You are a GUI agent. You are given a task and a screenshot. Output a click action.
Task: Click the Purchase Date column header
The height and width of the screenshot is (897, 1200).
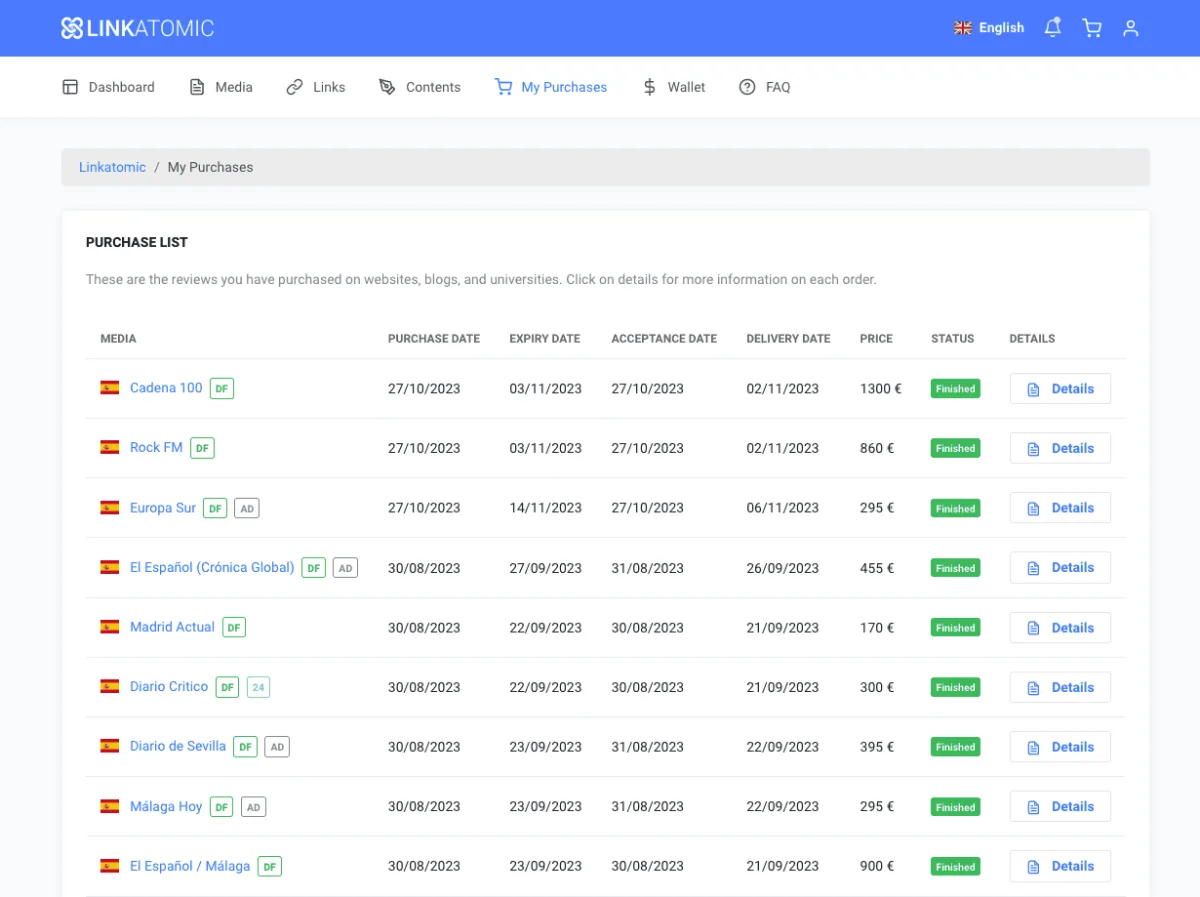coord(434,338)
